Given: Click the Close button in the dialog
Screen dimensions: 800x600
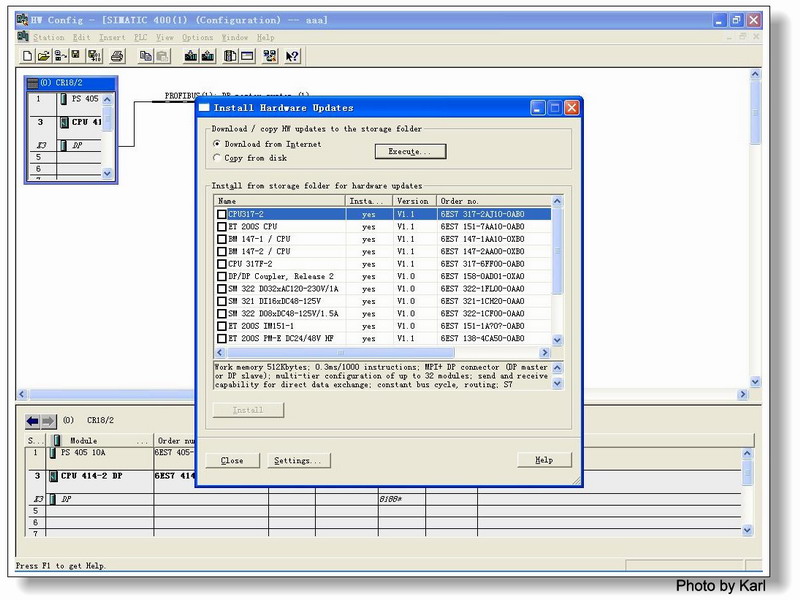Looking at the screenshot, I should point(232,460).
